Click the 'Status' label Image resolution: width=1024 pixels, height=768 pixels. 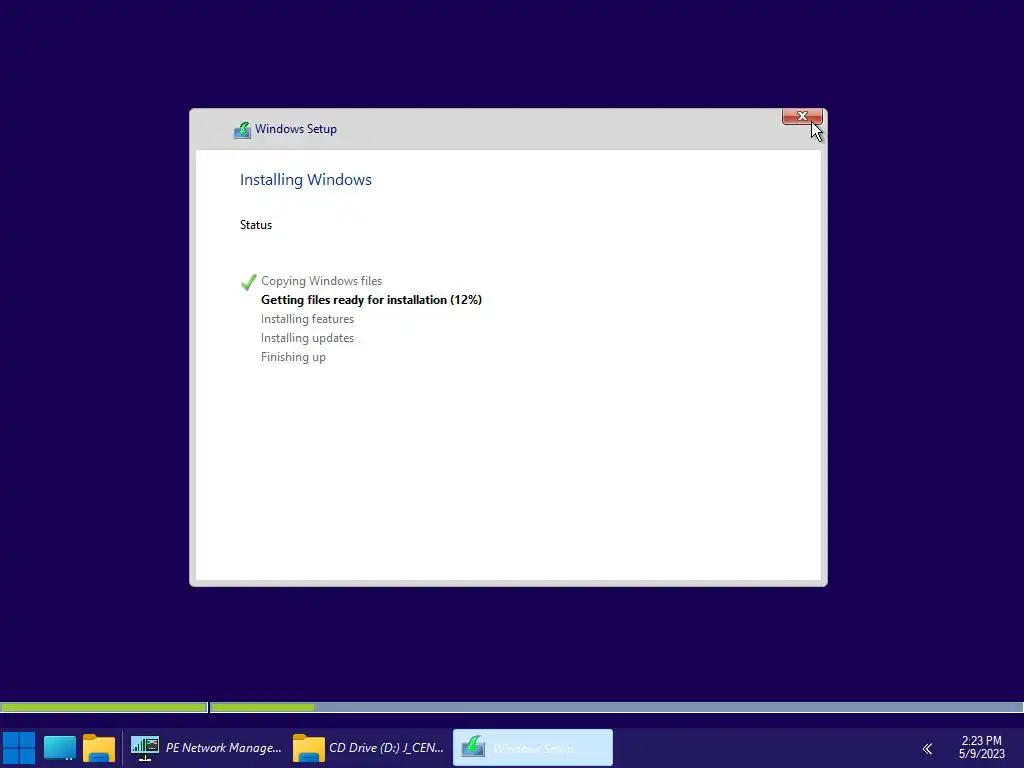pyautogui.click(x=255, y=225)
